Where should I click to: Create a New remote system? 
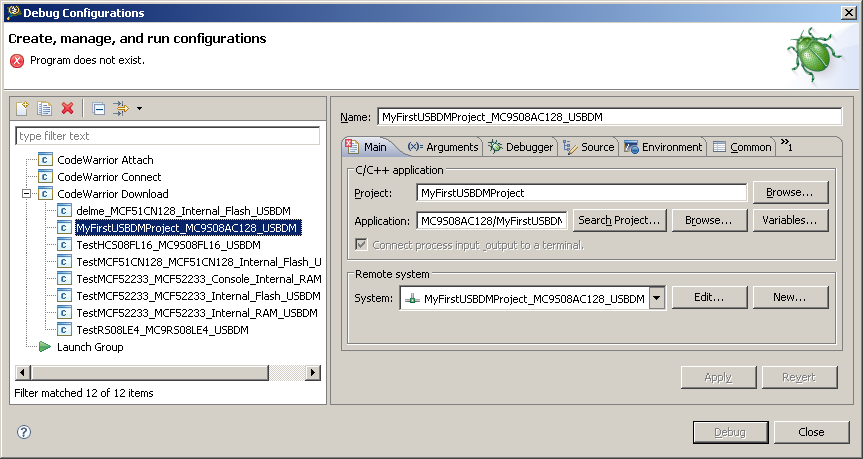(x=790, y=297)
